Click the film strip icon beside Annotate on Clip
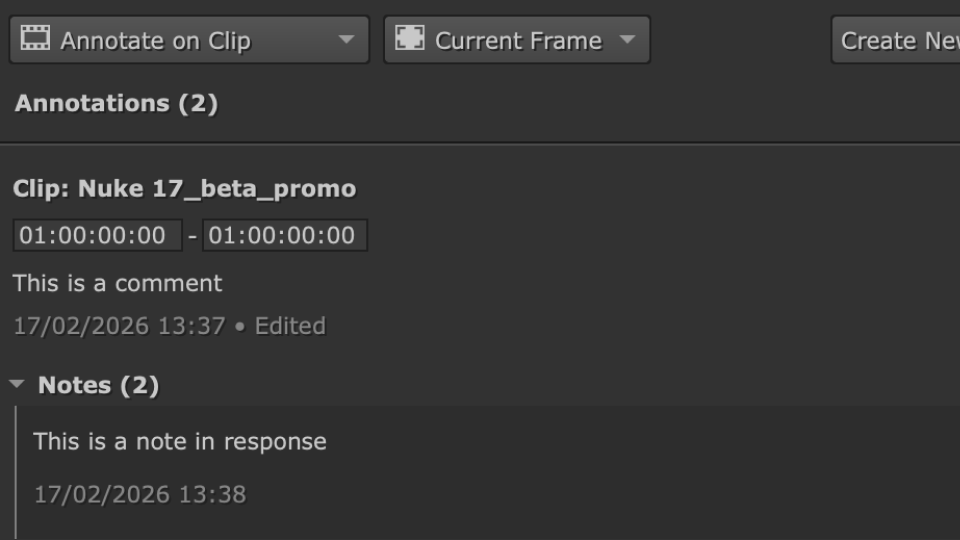This screenshot has width=960, height=540. coord(36,39)
